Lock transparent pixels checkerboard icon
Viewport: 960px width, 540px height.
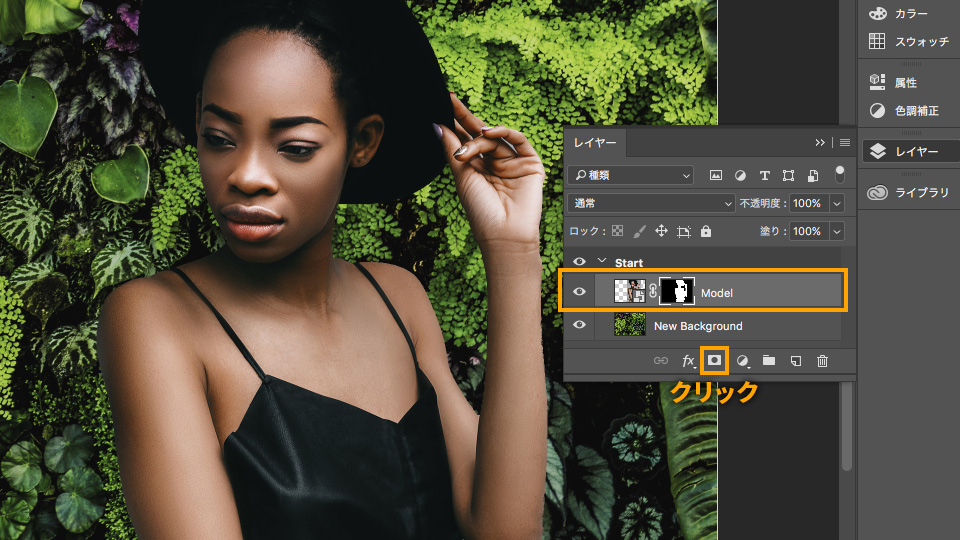pyautogui.click(x=618, y=231)
